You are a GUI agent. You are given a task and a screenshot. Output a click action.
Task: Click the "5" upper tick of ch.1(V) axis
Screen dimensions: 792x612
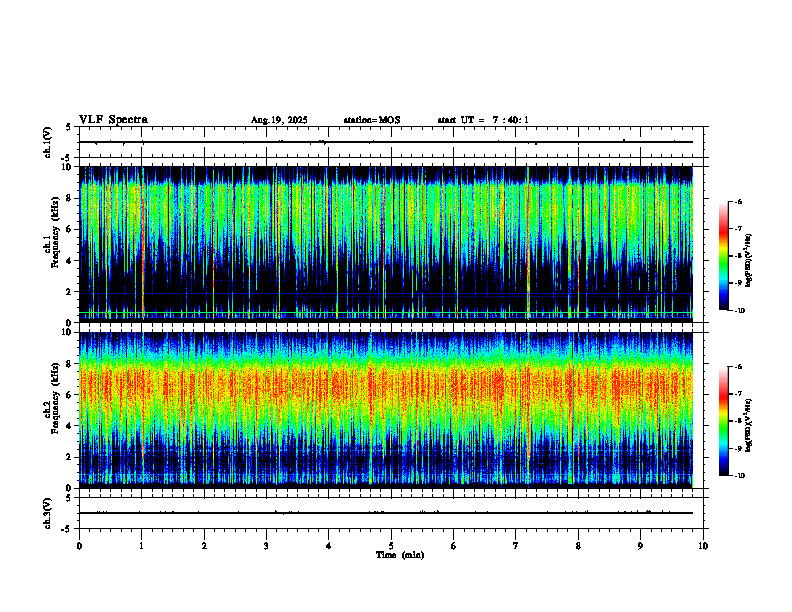pyautogui.click(x=68, y=128)
